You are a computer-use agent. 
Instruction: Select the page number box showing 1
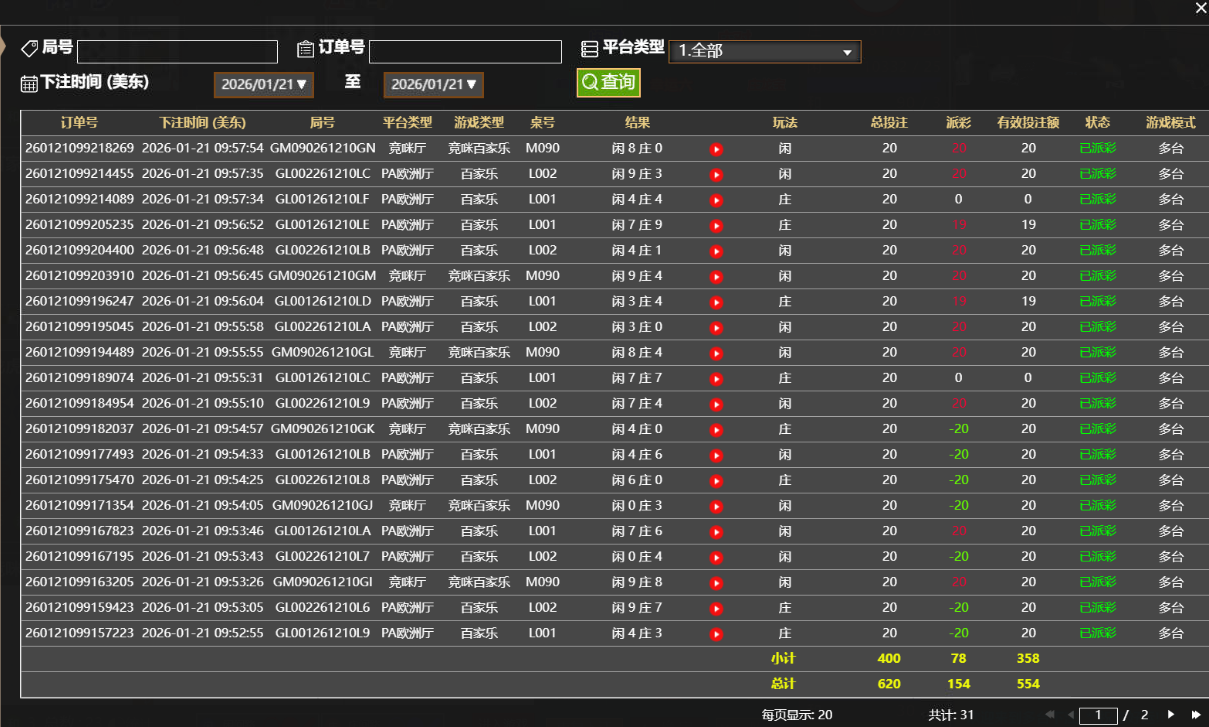click(x=1097, y=715)
